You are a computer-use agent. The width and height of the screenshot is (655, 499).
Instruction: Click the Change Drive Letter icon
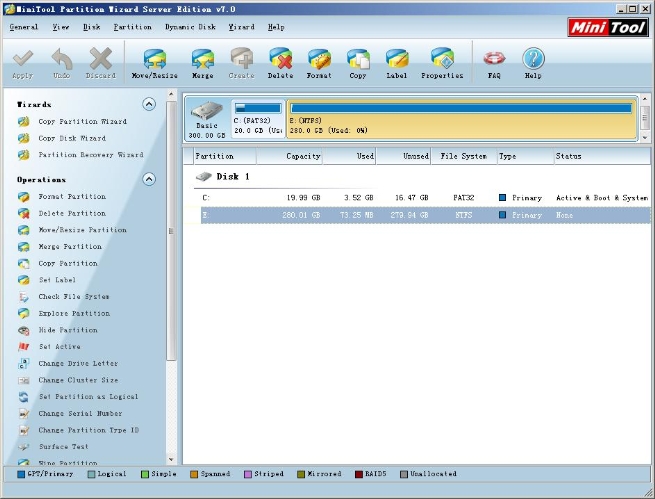24,364
